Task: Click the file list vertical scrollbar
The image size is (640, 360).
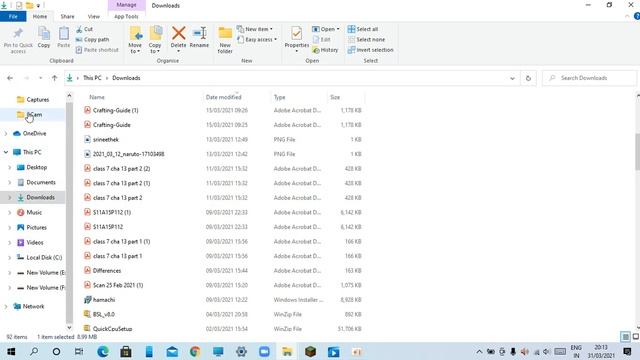Action: click(638, 152)
